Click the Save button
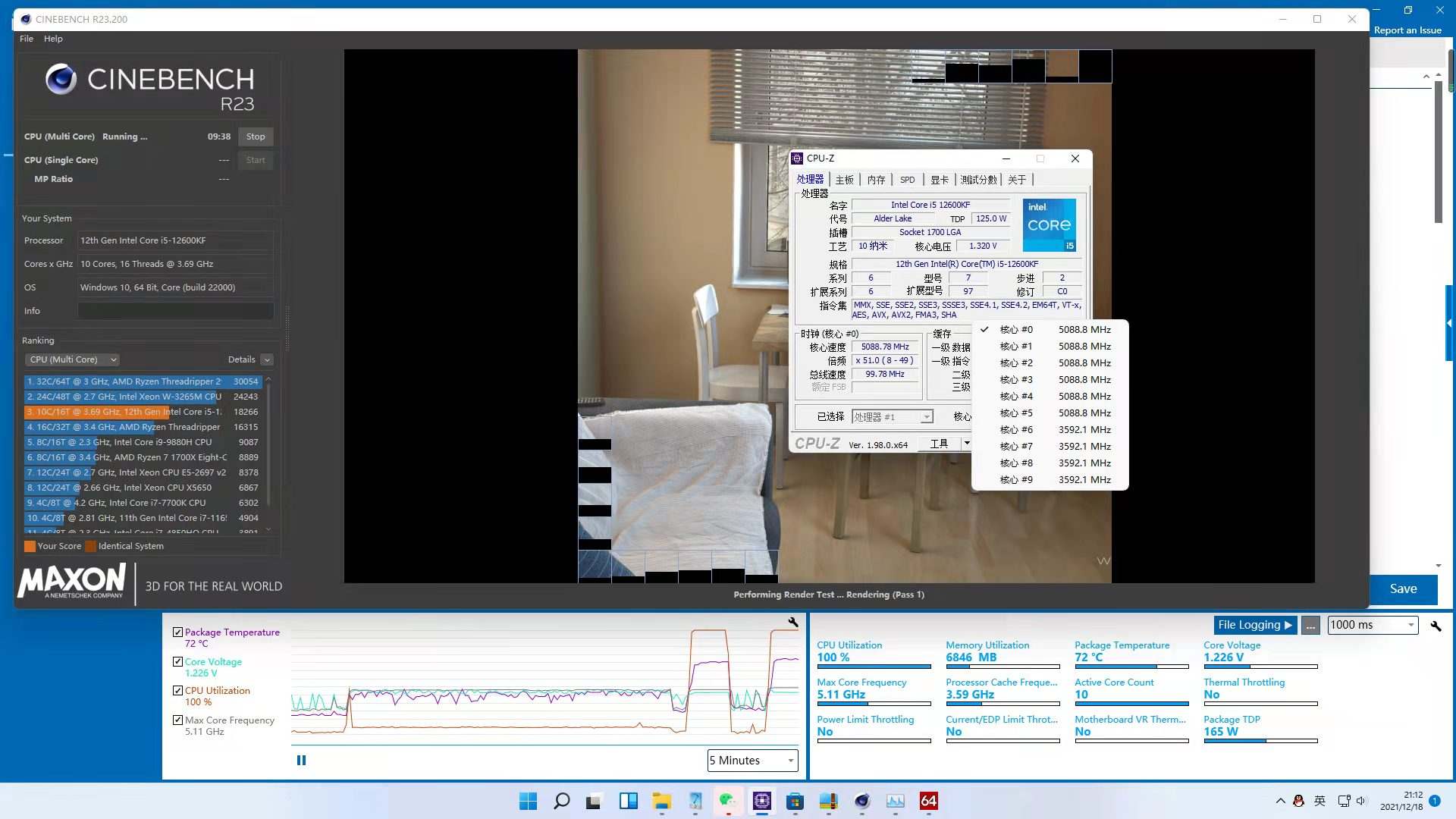Screen dimensions: 1456x819 1403,589
